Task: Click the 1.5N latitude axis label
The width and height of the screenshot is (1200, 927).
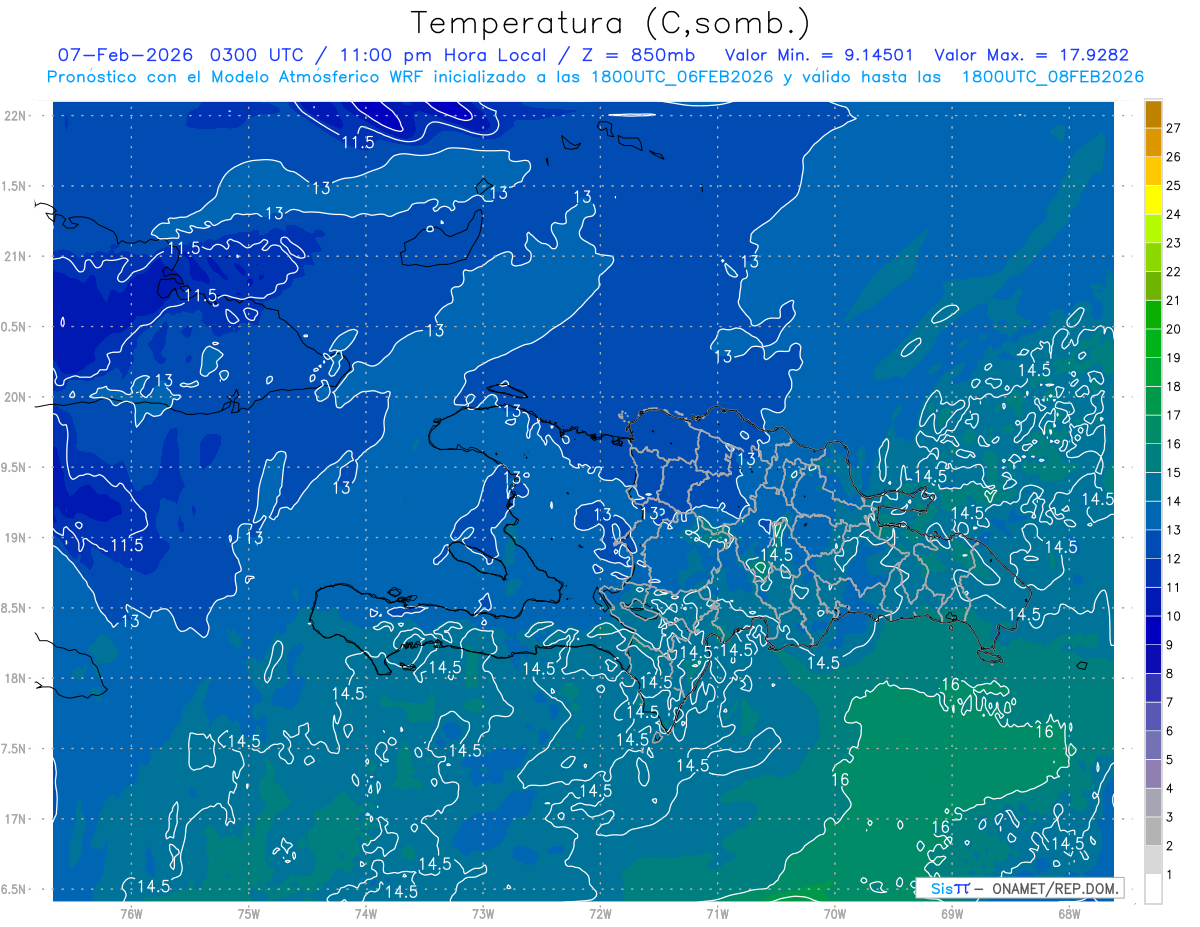Action: (16, 186)
